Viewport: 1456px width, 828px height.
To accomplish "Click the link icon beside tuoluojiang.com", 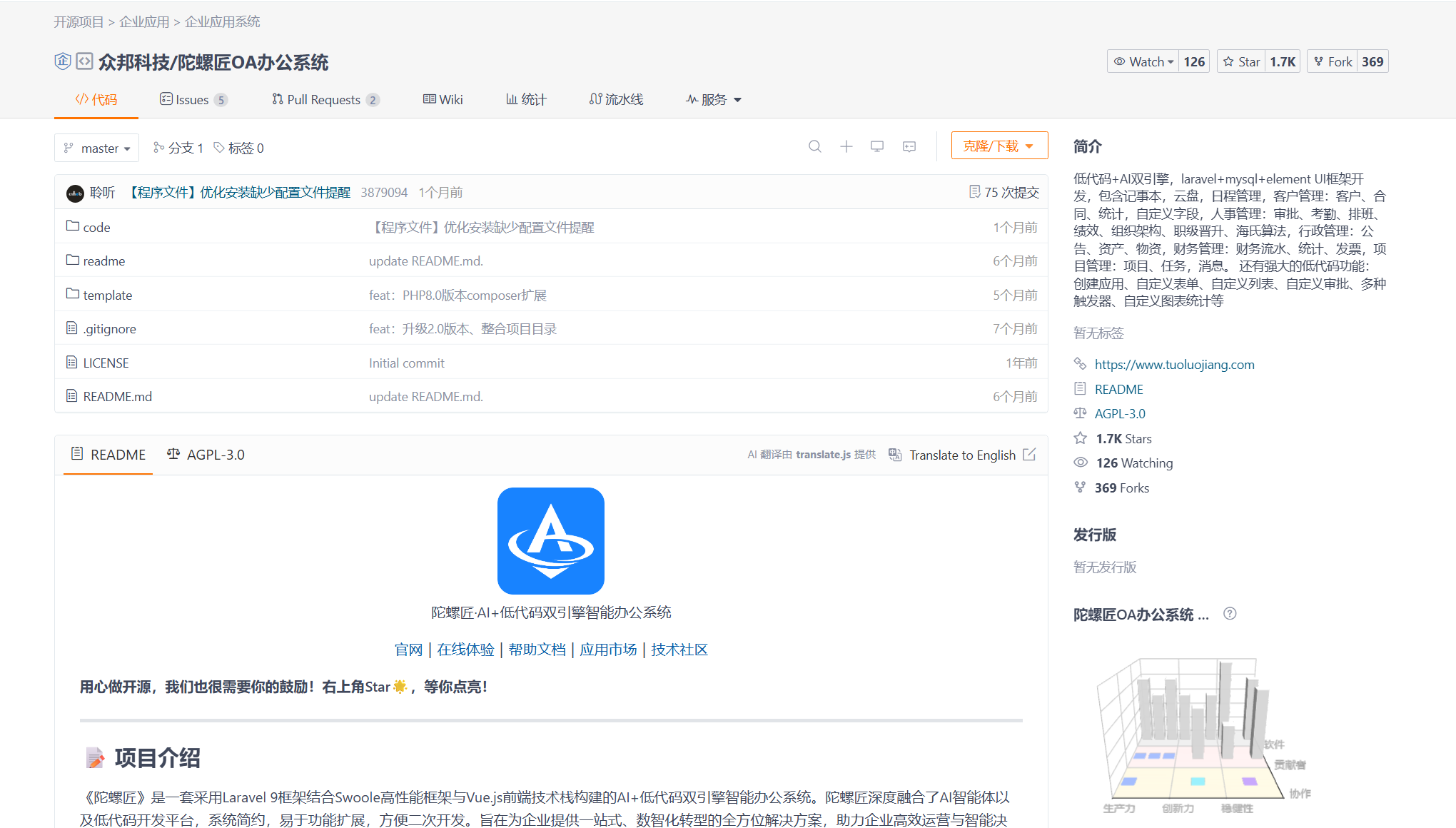I will 1079,364.
